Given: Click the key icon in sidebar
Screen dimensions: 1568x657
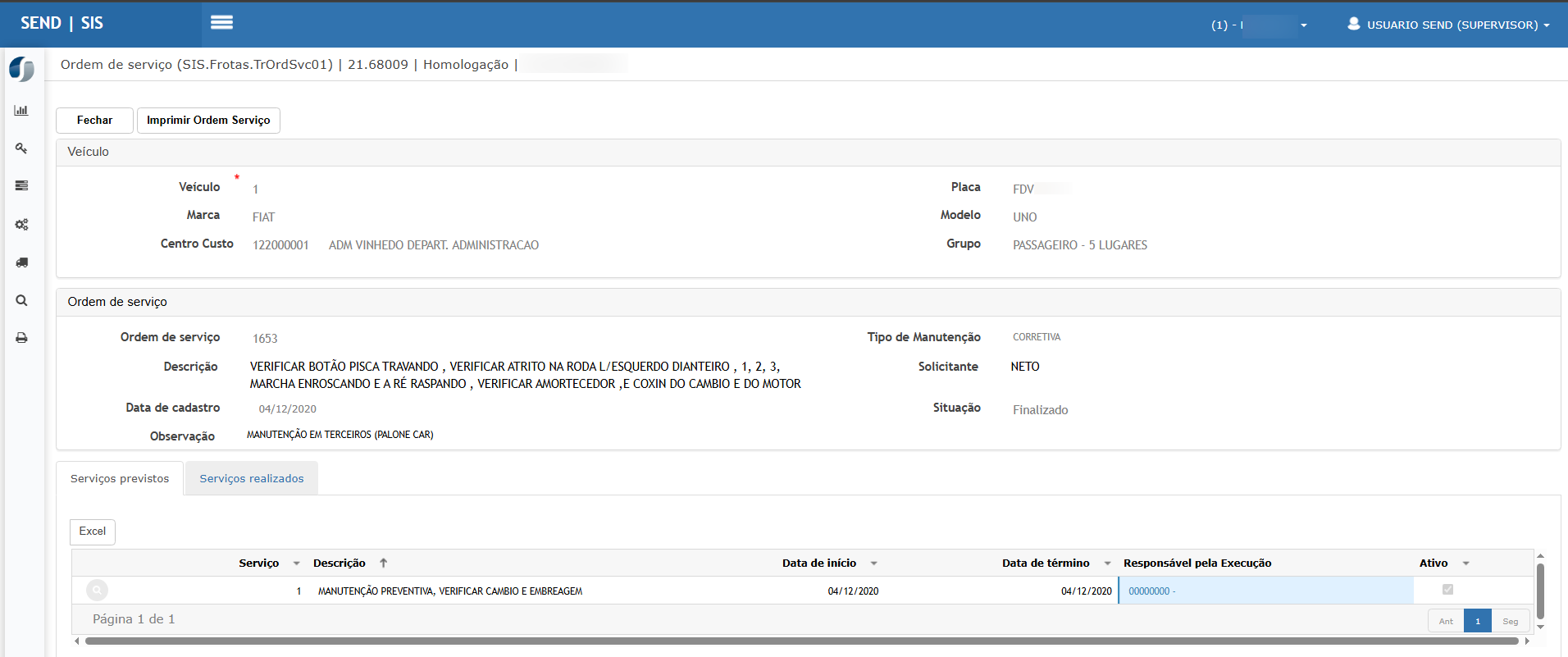Looking at the screenshot, I should pos(21,148).
